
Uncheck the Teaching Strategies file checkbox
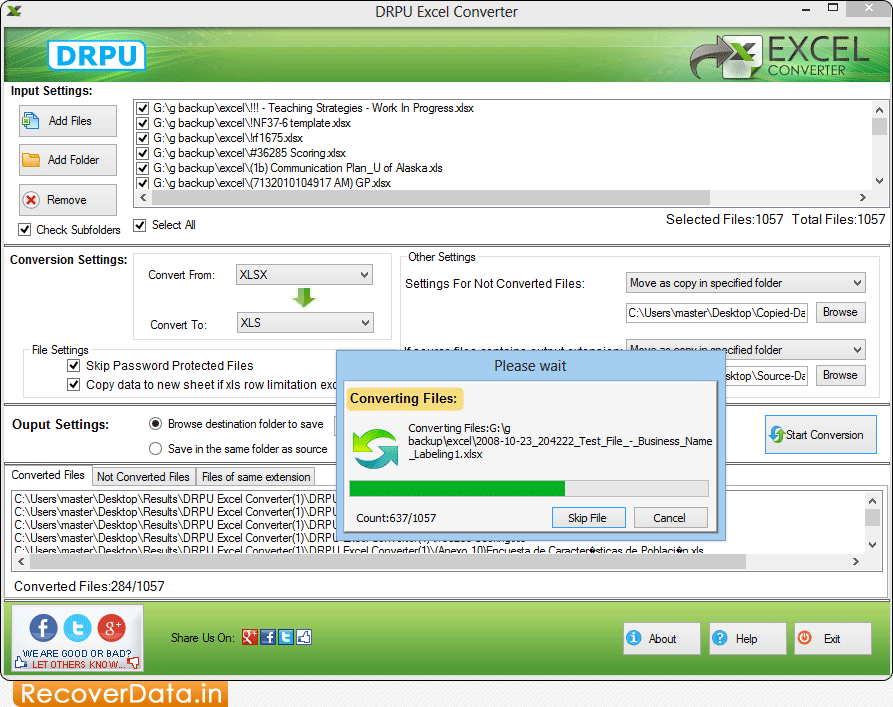142,108
